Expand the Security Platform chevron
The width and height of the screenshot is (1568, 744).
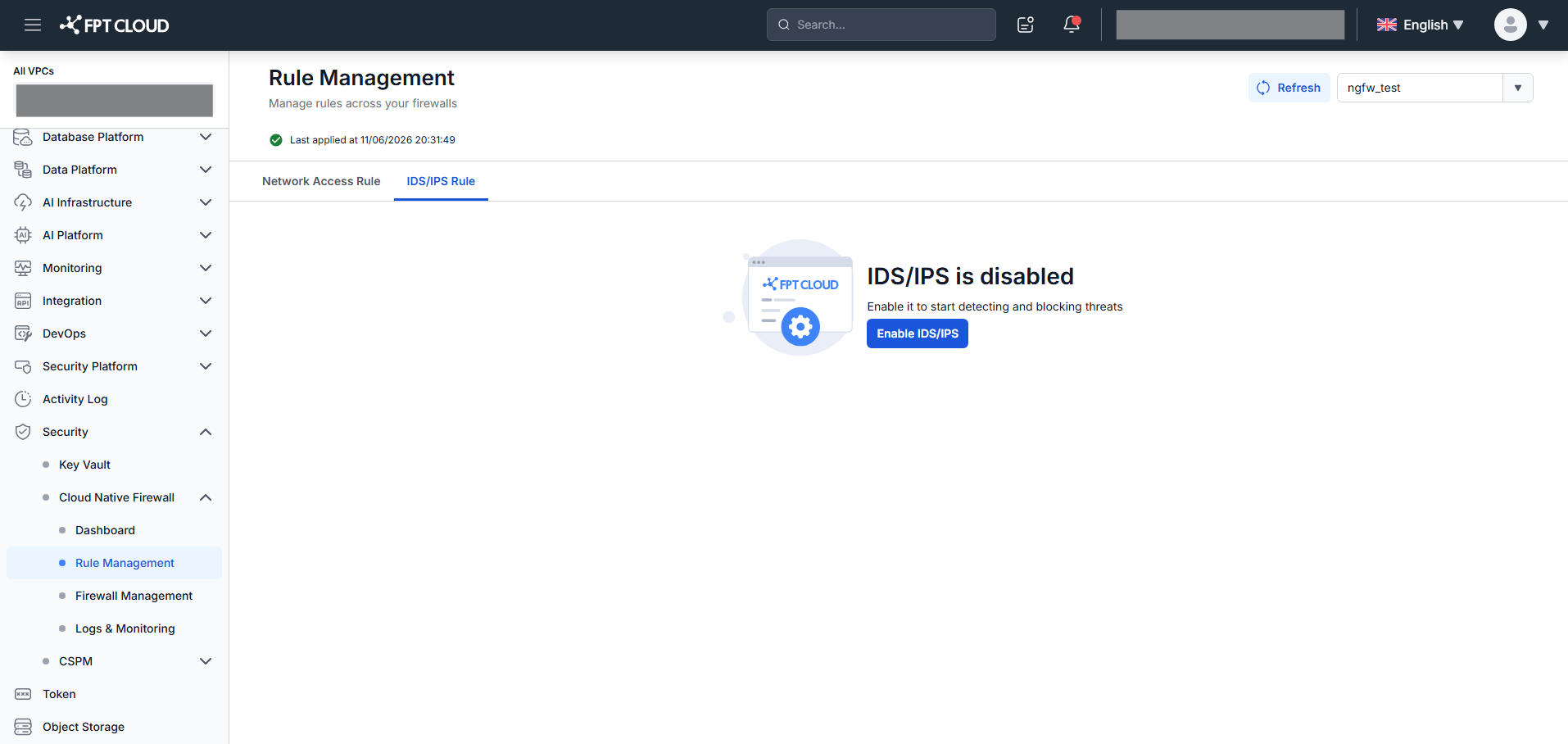(206, 366)
